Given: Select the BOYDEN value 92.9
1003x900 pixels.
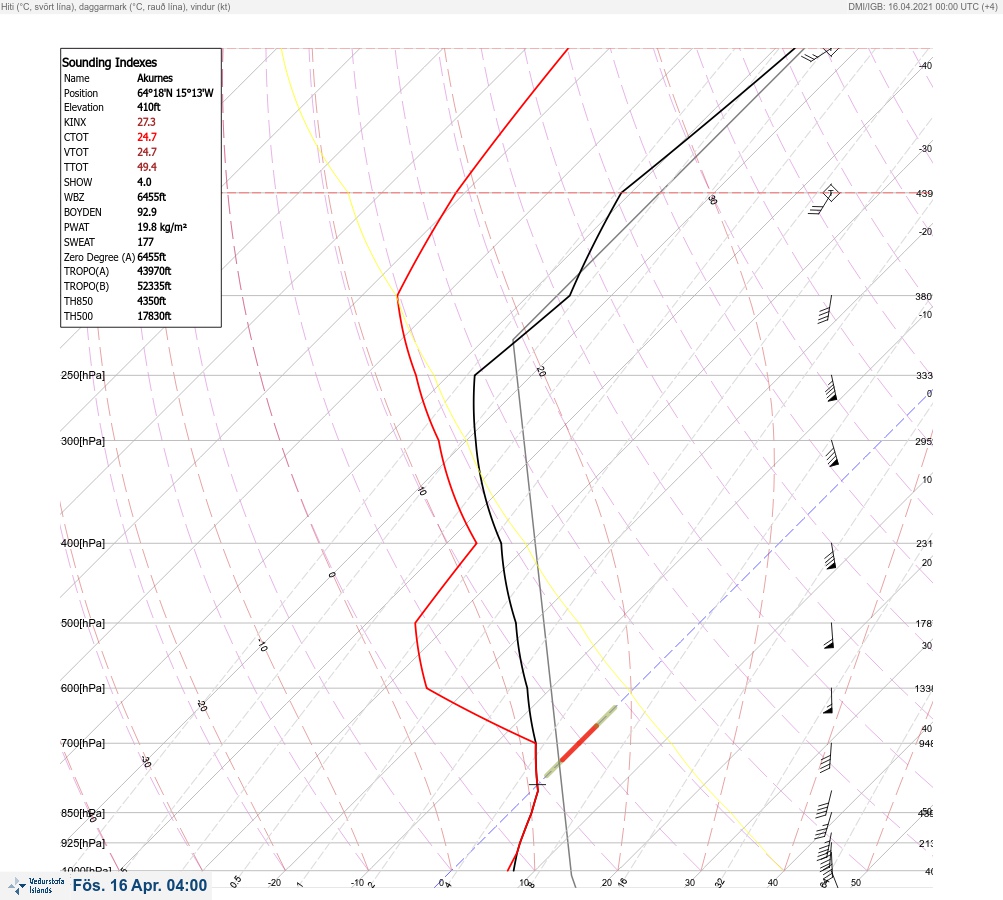Looking at the screenshot, I should pyautogui.click(x=146, y=212).
